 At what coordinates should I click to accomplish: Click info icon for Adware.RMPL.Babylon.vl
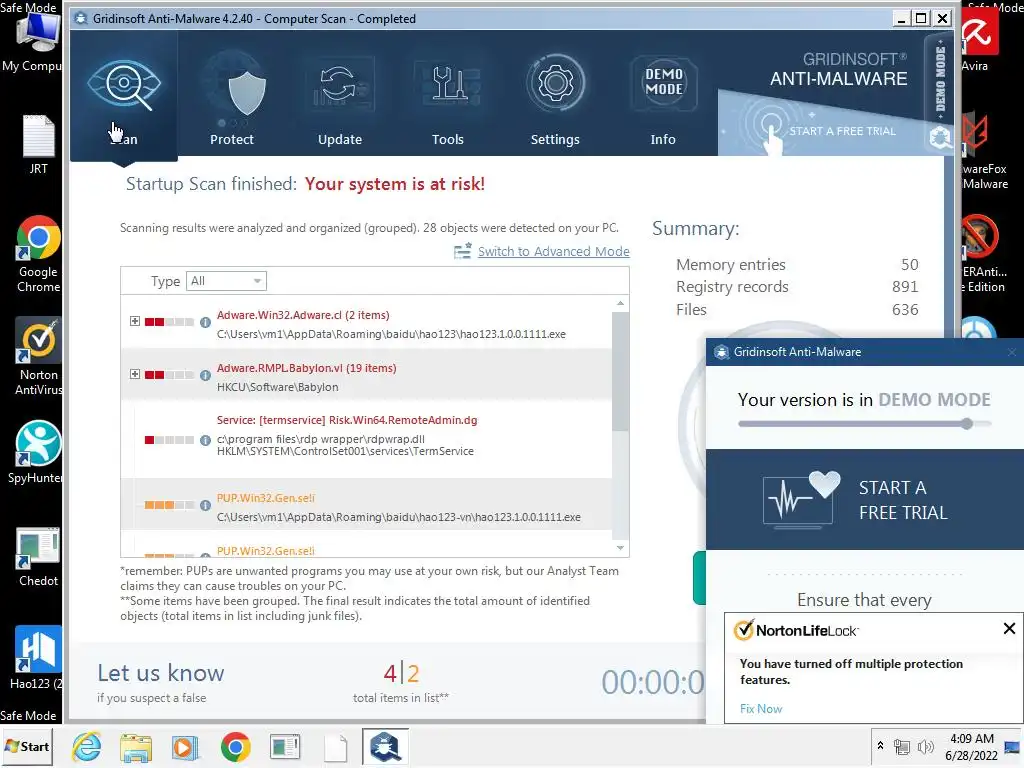[205, 375]
